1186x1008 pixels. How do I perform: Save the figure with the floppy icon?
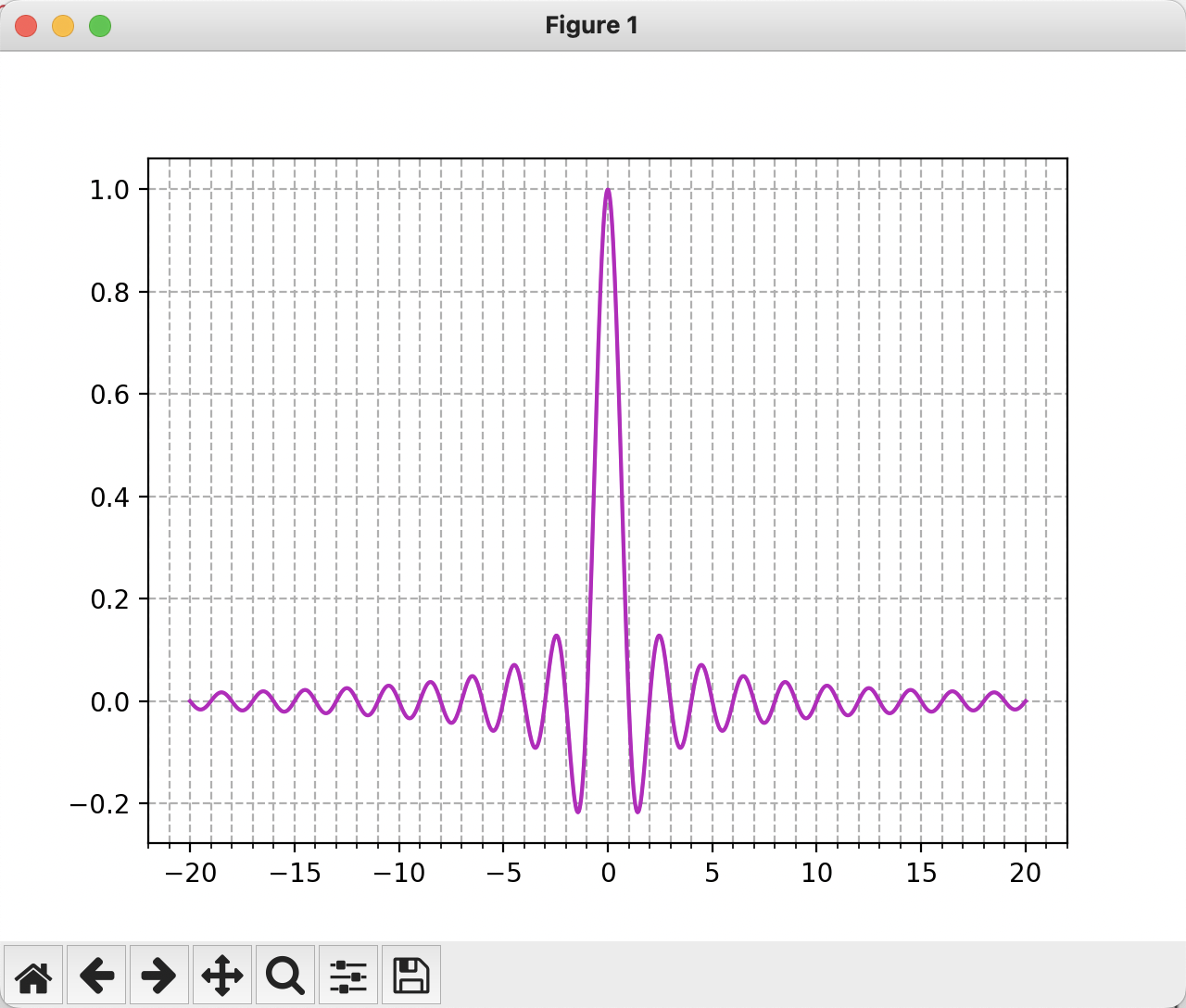[x=411, y=975]
